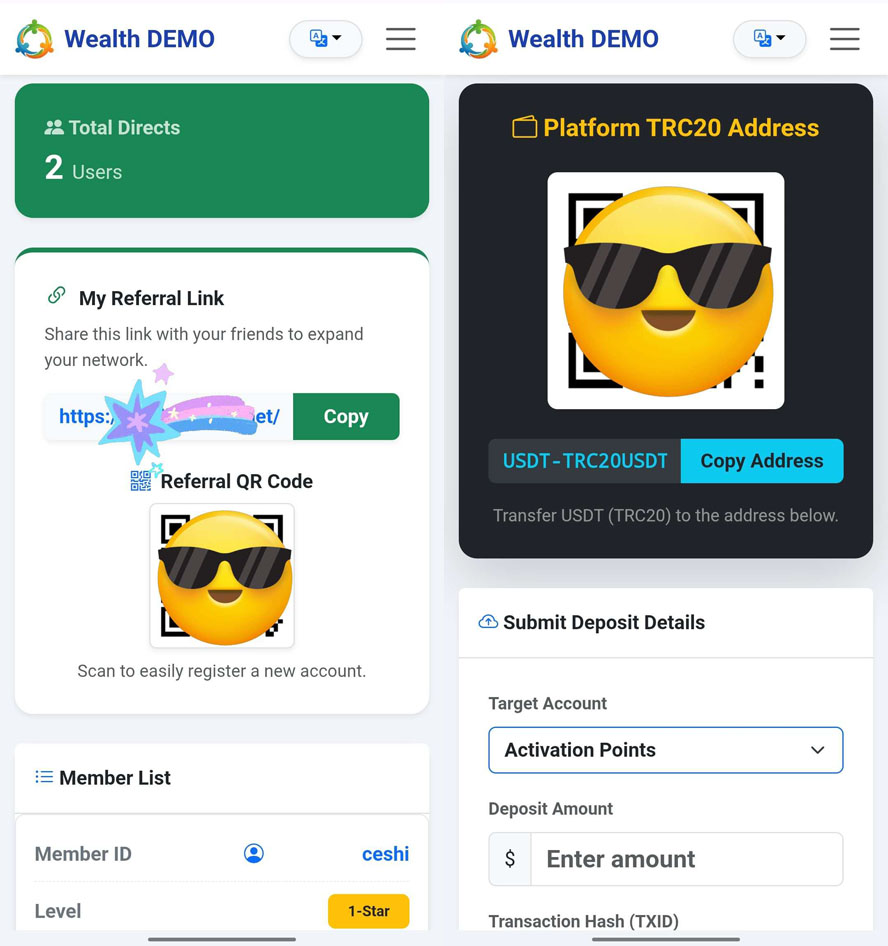Open the Activation Points target account dropdown

[x=665, y=750]
